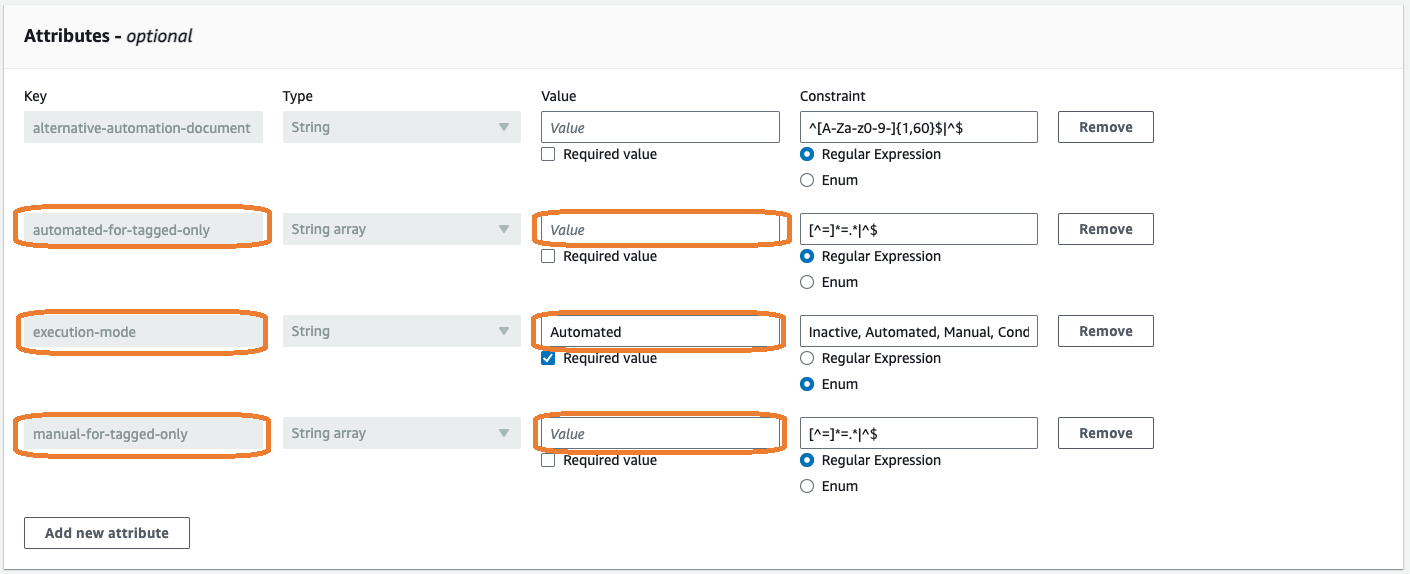The height and width of the screenshot is (574, 1410).
Task: Remove the execution-mode attribute
Action: (x=1105, y=331)
